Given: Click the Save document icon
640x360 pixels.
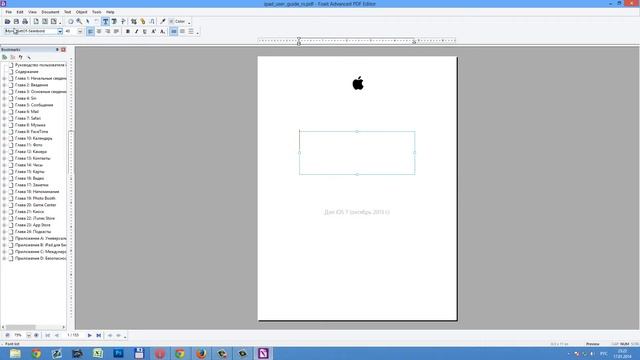Looking at the screenshot, I should pyautogui.click(x=16, y=21).
